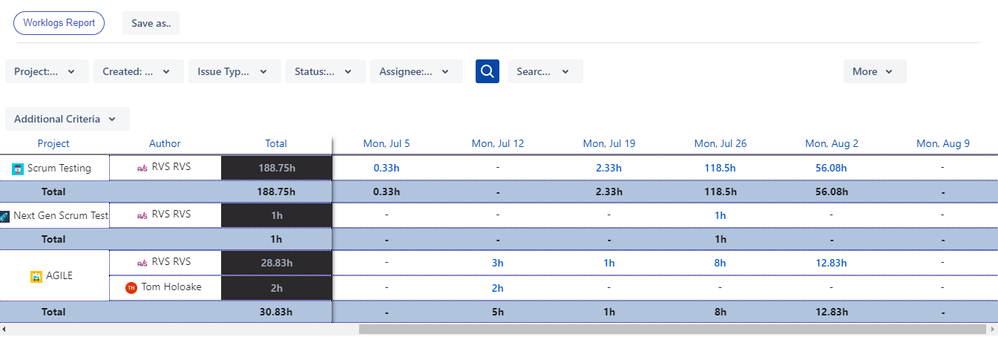Open the Project filter dropdown

coord(47,71)
